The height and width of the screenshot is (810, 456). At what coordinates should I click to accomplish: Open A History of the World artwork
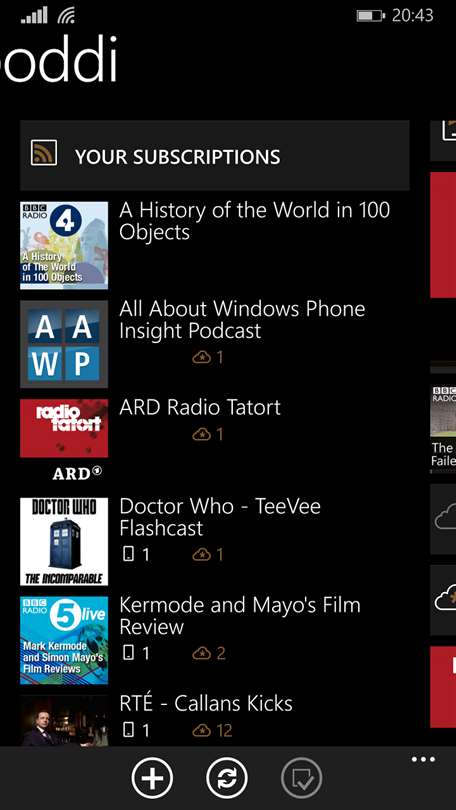click(64, 245)
